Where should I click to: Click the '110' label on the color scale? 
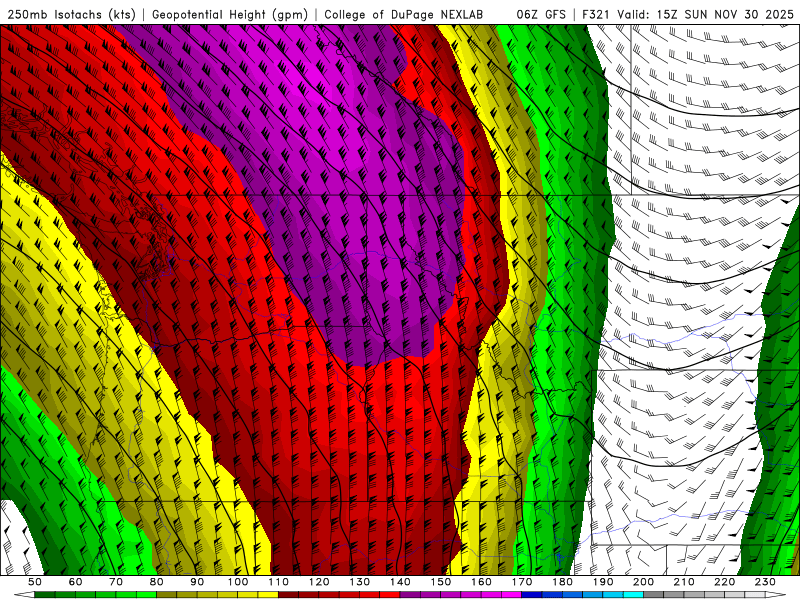coord(279,582)
